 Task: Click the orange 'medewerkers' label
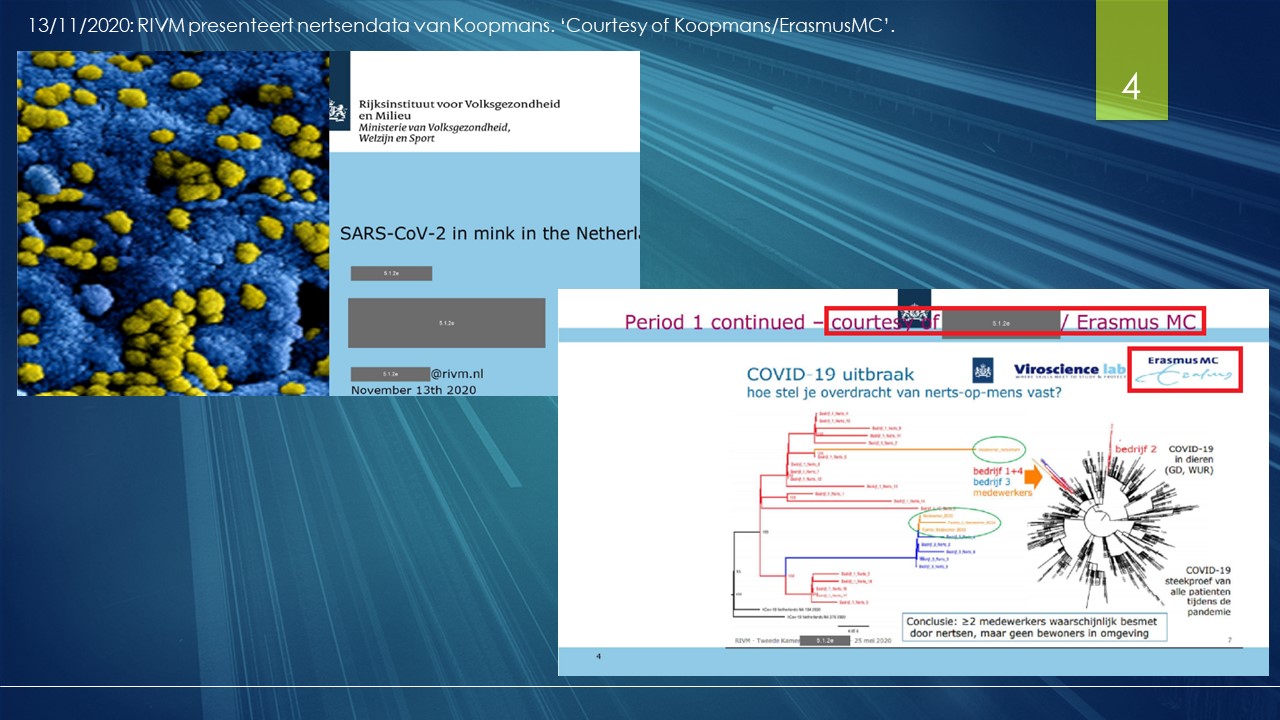[x=1002, y=494]
